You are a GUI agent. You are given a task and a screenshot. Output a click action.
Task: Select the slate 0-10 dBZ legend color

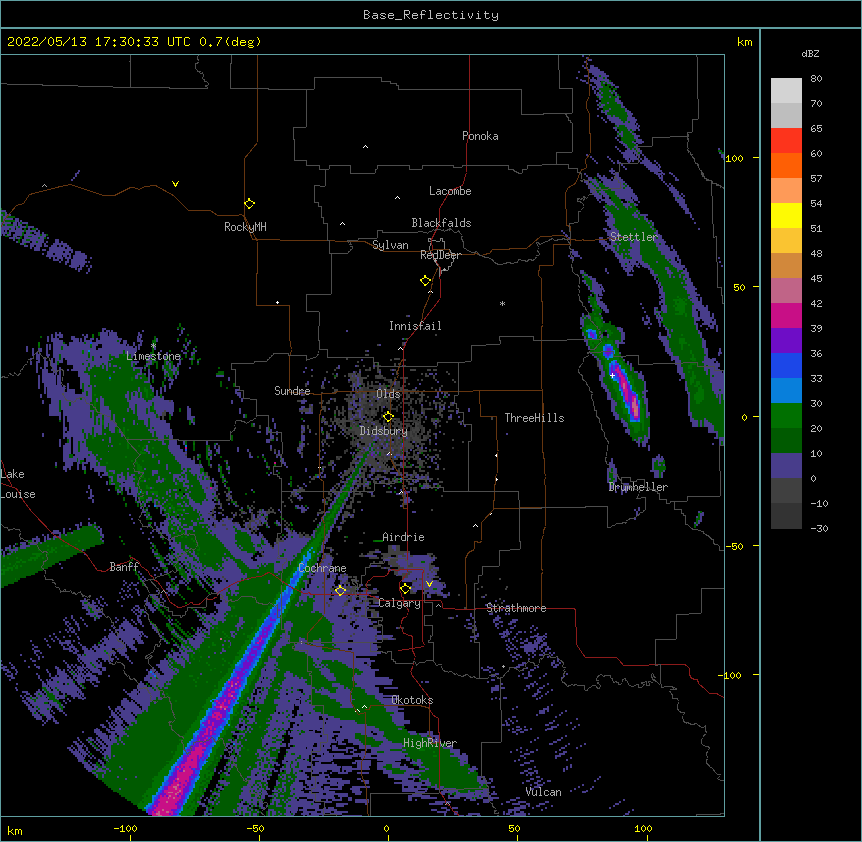tap(786, 466)
